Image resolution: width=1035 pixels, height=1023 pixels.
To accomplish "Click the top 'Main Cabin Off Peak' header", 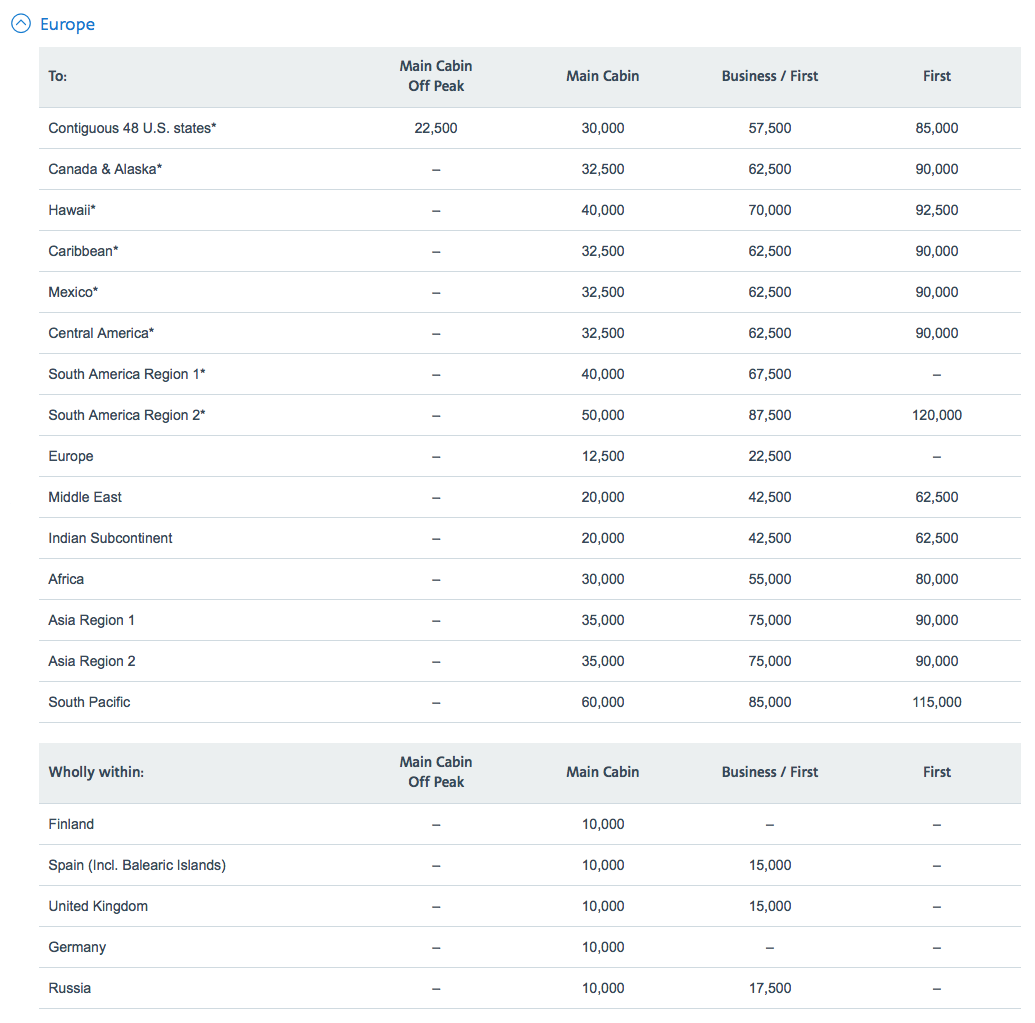I will click(x=436, y=76).
